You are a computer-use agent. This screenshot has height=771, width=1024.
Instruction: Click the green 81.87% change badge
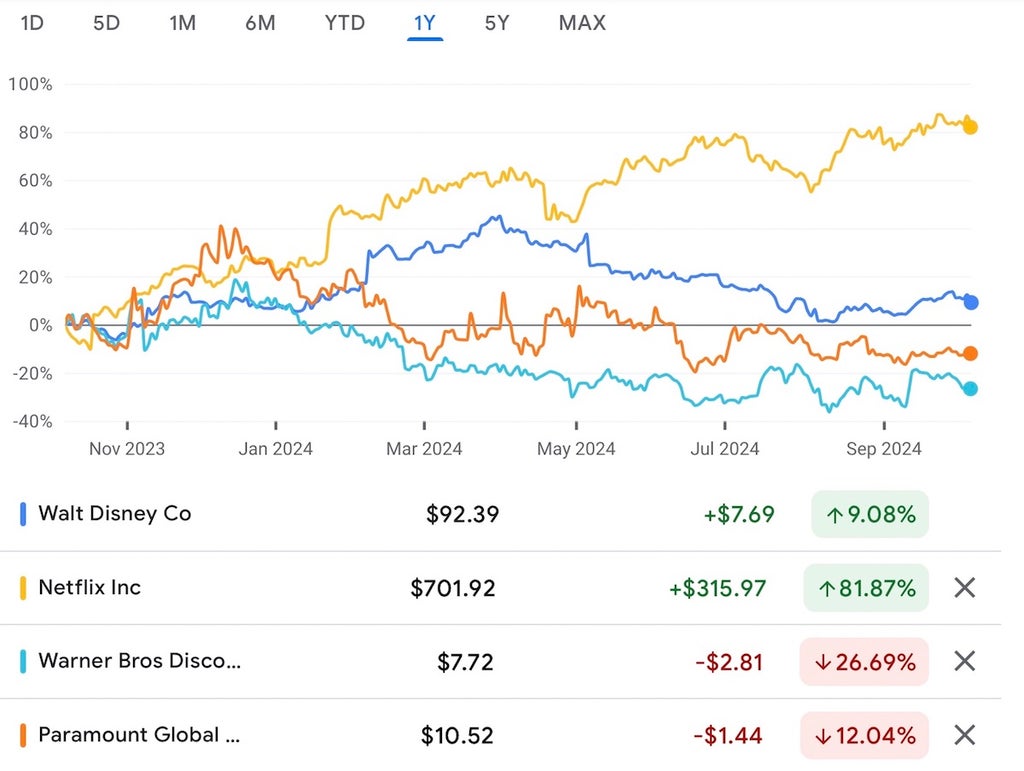tap(866, 588)
